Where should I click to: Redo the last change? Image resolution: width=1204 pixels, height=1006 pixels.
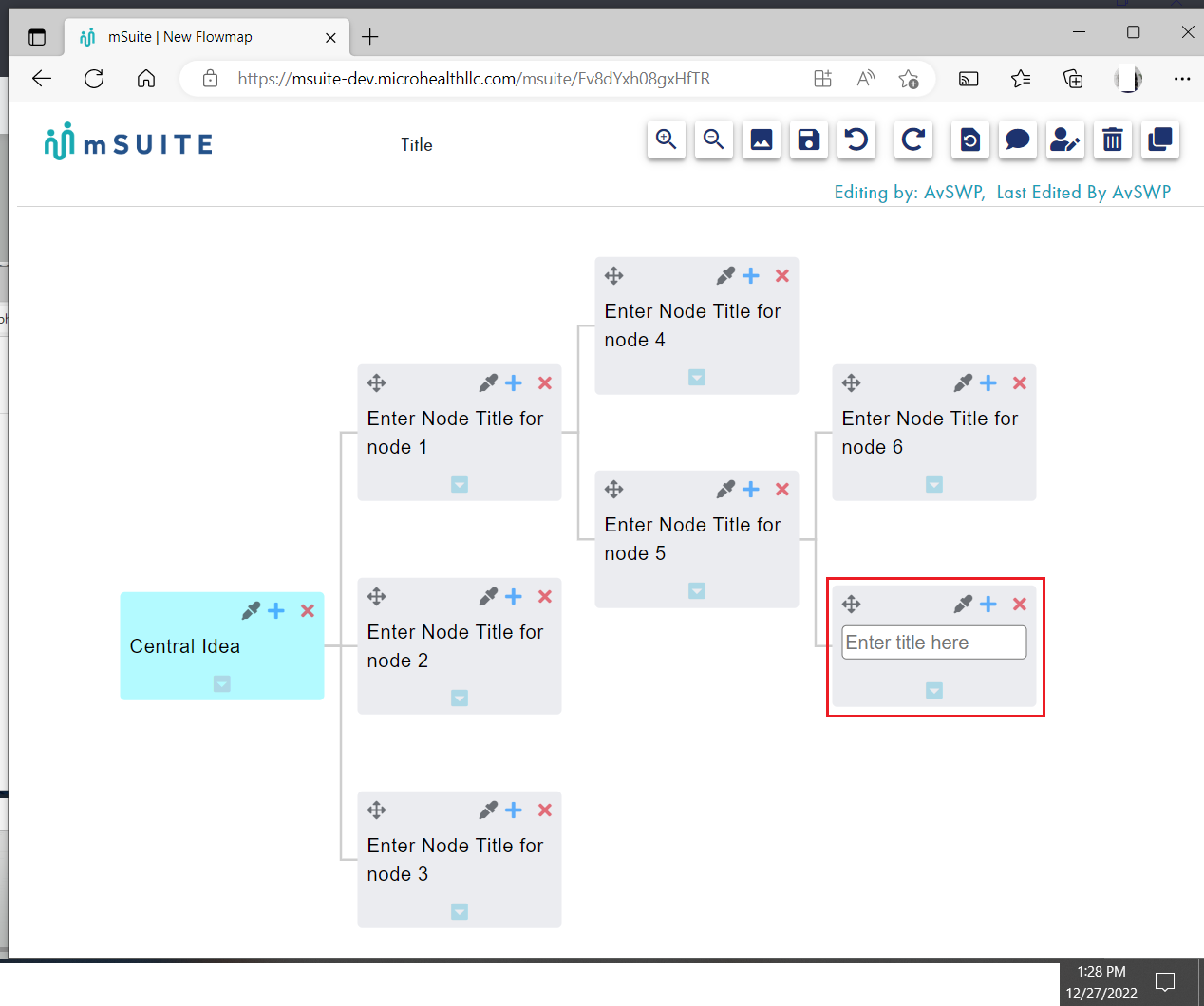[912, 140]
